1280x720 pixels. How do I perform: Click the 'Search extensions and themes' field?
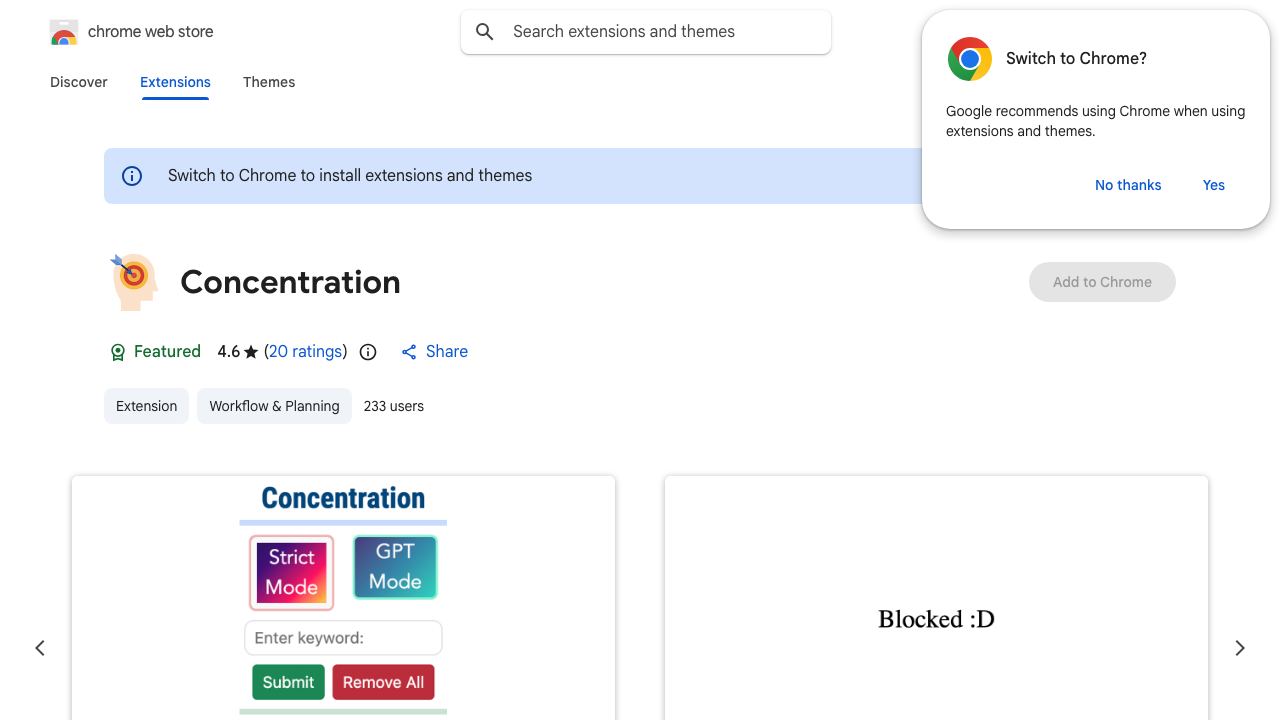tap(646, 32)
